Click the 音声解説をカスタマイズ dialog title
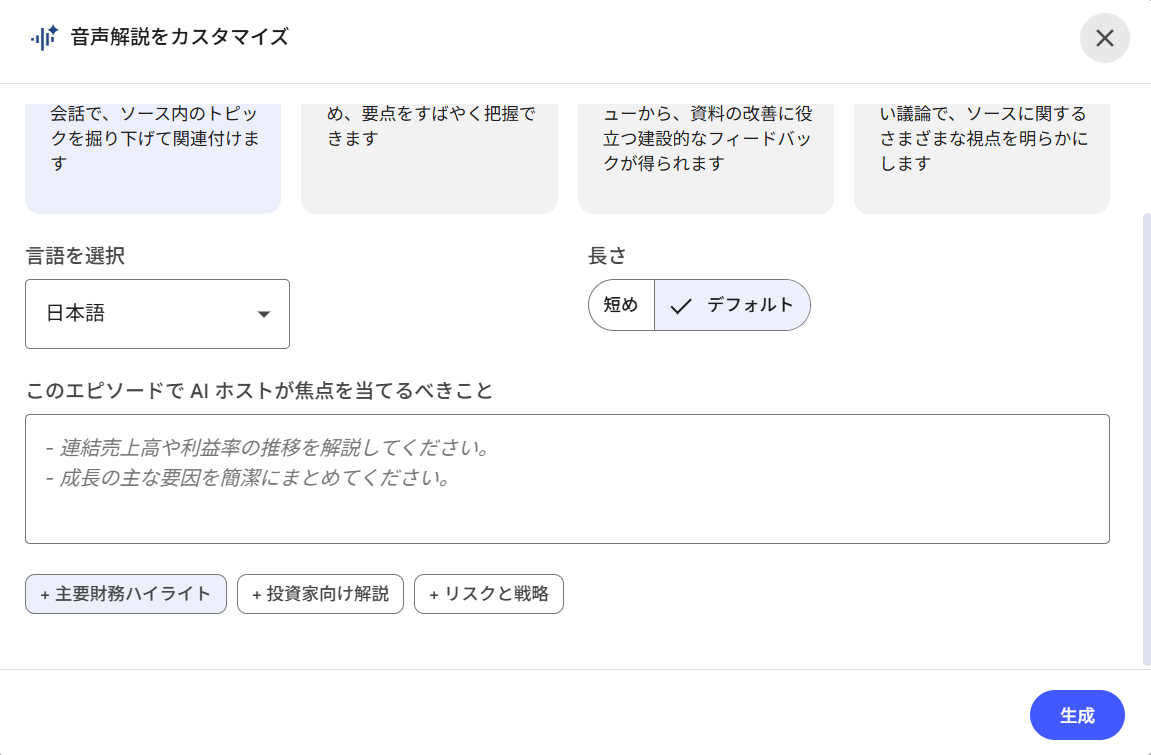Image resolution: width=1151 pixels, height=755 pixels. coord(180,38)
